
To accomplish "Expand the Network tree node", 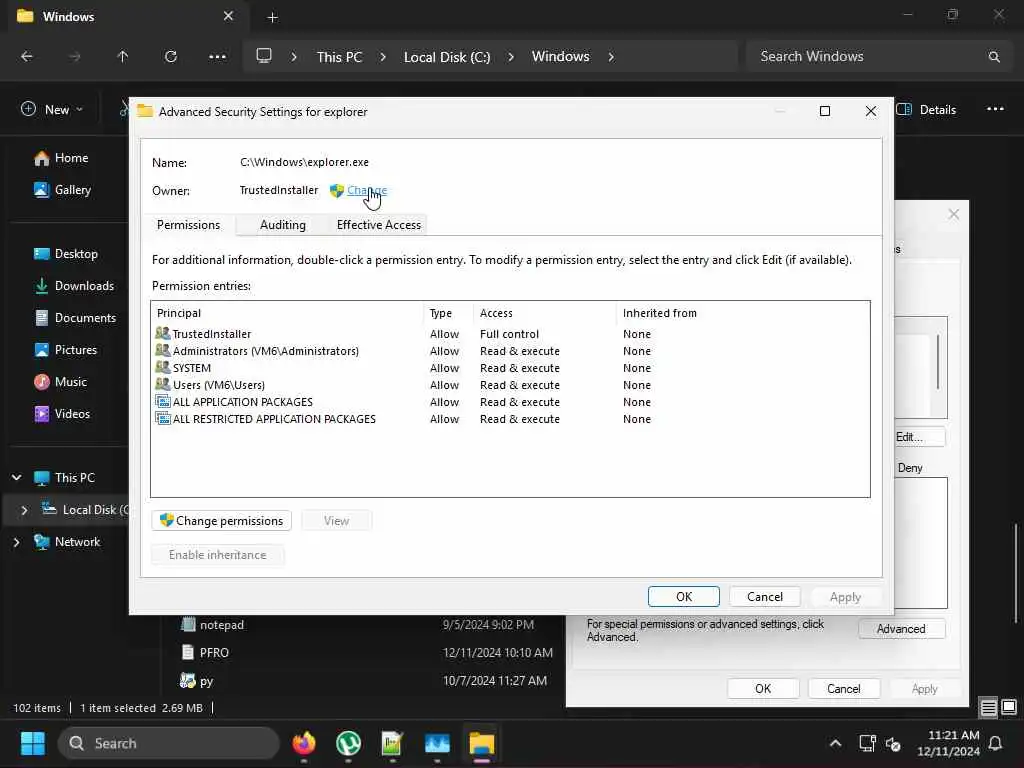I will point(16,542).
